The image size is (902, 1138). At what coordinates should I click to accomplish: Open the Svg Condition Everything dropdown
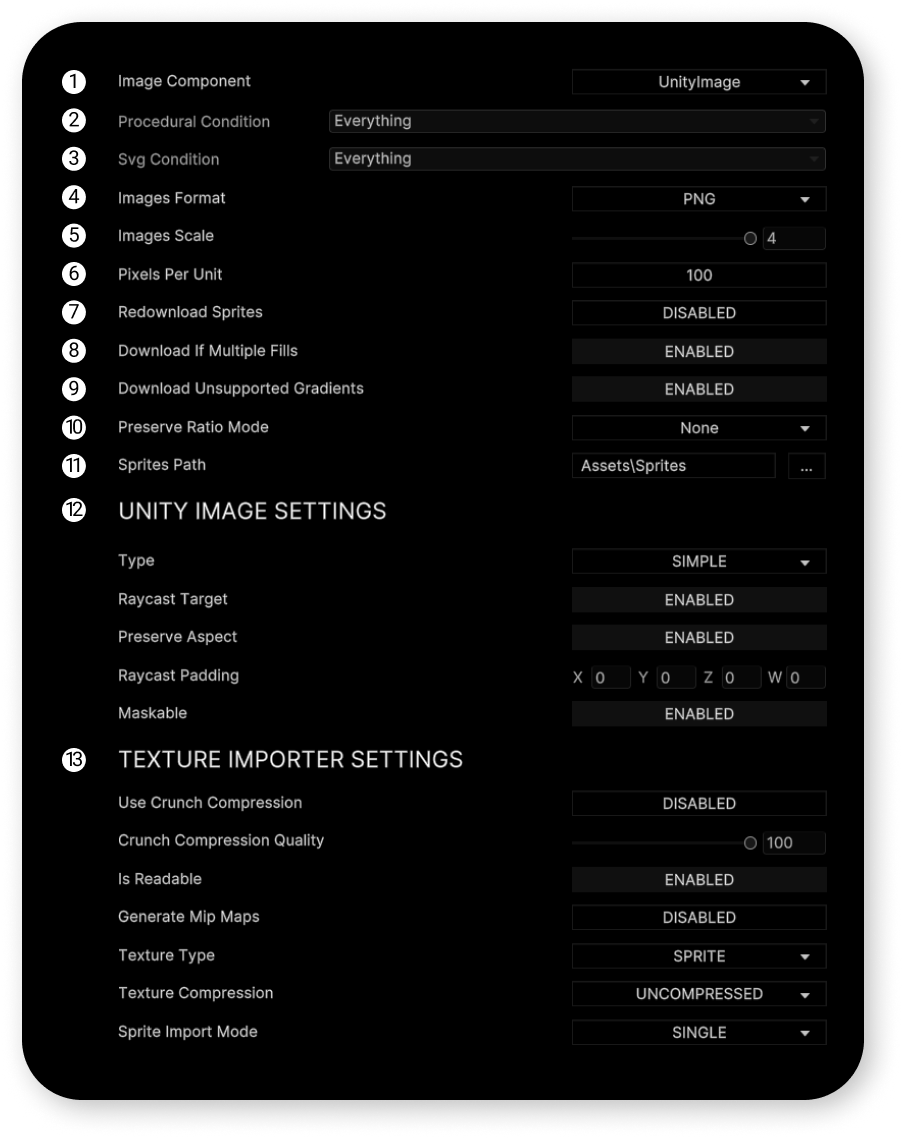577,159
